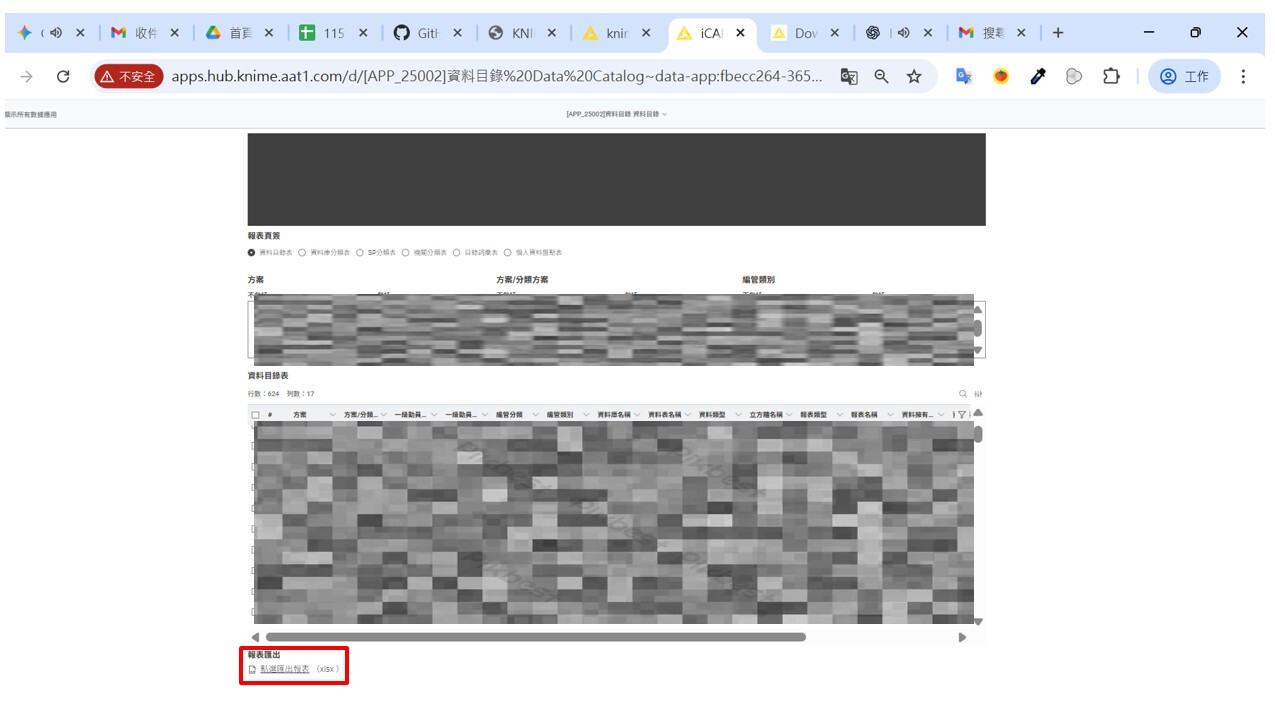1275x714 pixels.
Task: Click the 點選匯出報表 xlsx download link
Action: [x=284, y=669]
